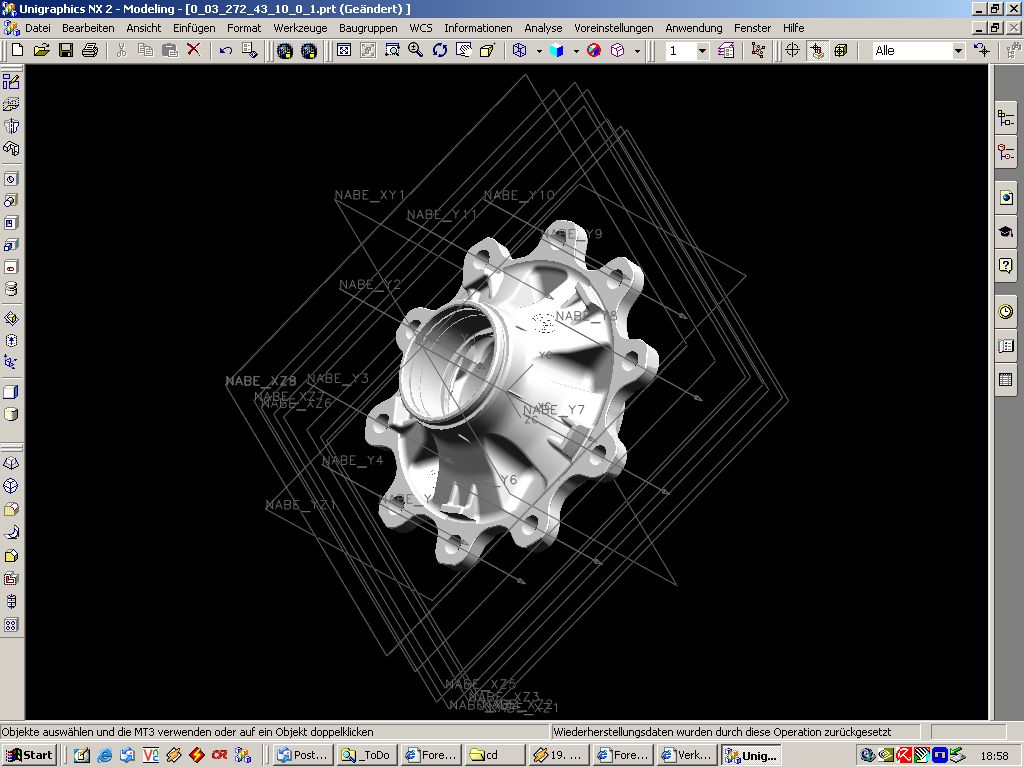This screenshot has height=768, width=1024.
Task: Select the Rotate view tool
Action: [440, 50]
